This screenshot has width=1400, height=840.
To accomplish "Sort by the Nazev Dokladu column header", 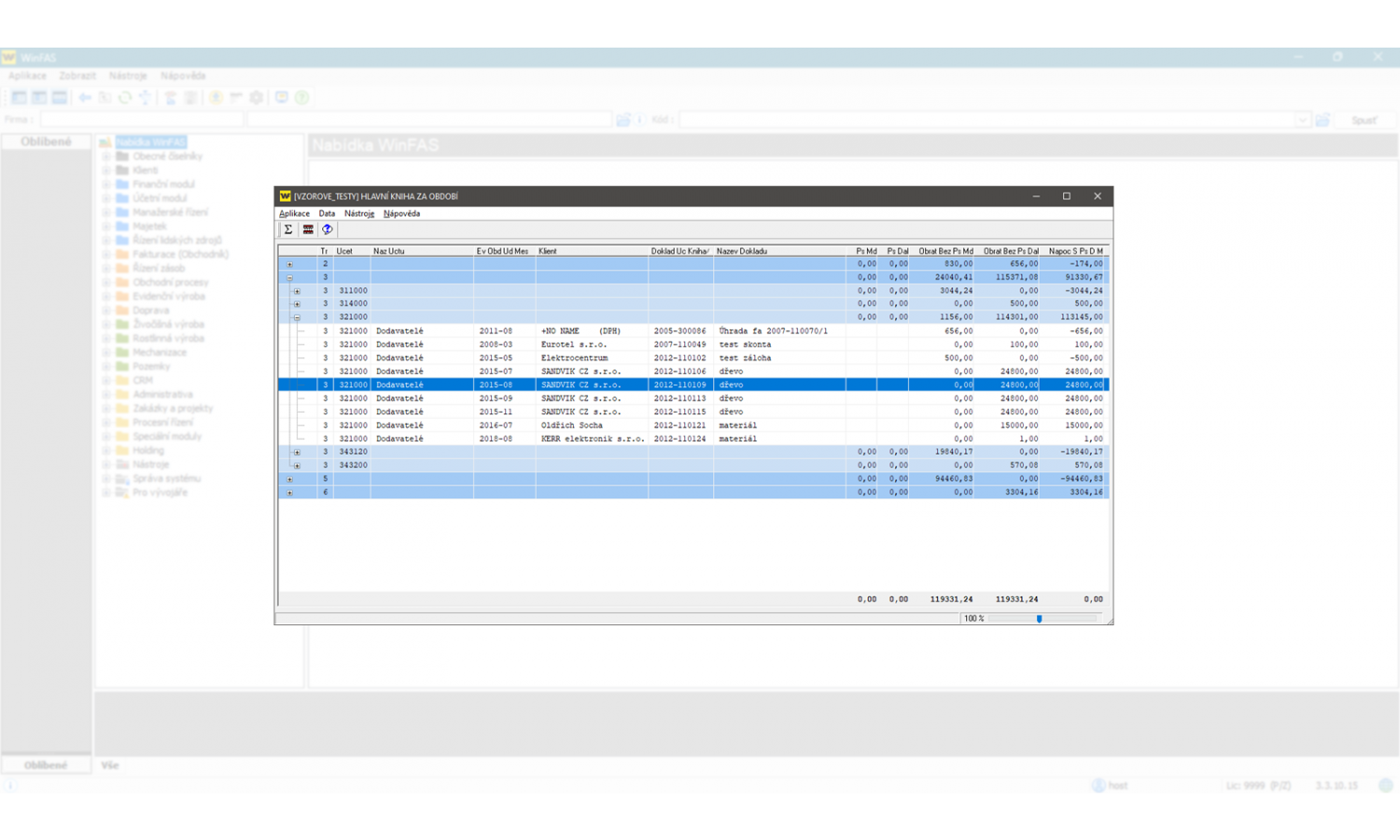I will pos(779,251).
